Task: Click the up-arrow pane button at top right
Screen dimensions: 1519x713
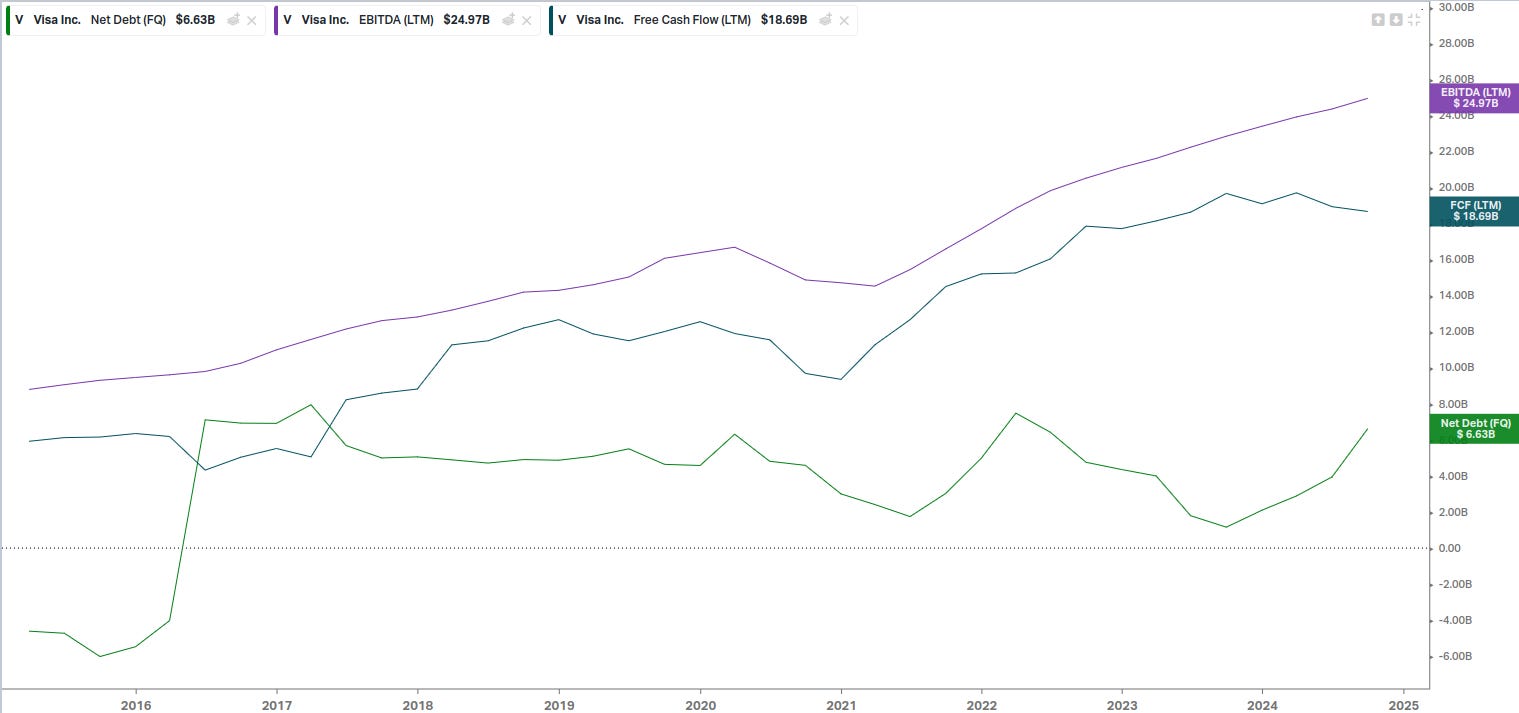Action: (x=1378, y=20)
